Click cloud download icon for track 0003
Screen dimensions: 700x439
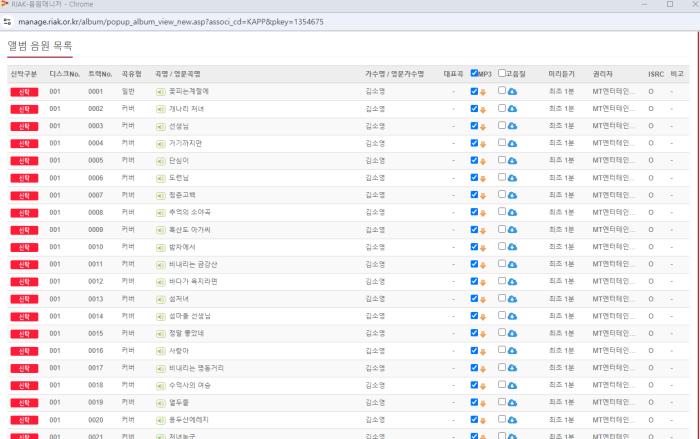pyautogui.click(x=512, y=126)
